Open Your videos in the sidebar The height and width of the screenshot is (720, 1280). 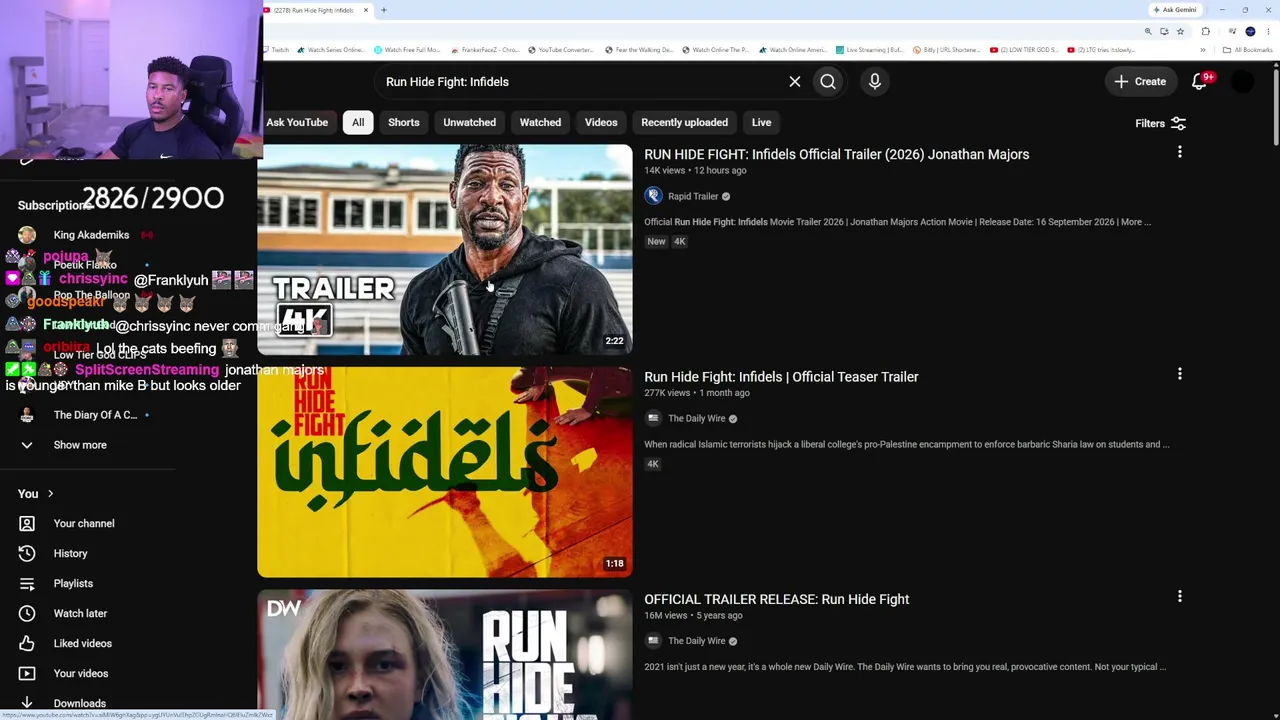coord(80,674)
